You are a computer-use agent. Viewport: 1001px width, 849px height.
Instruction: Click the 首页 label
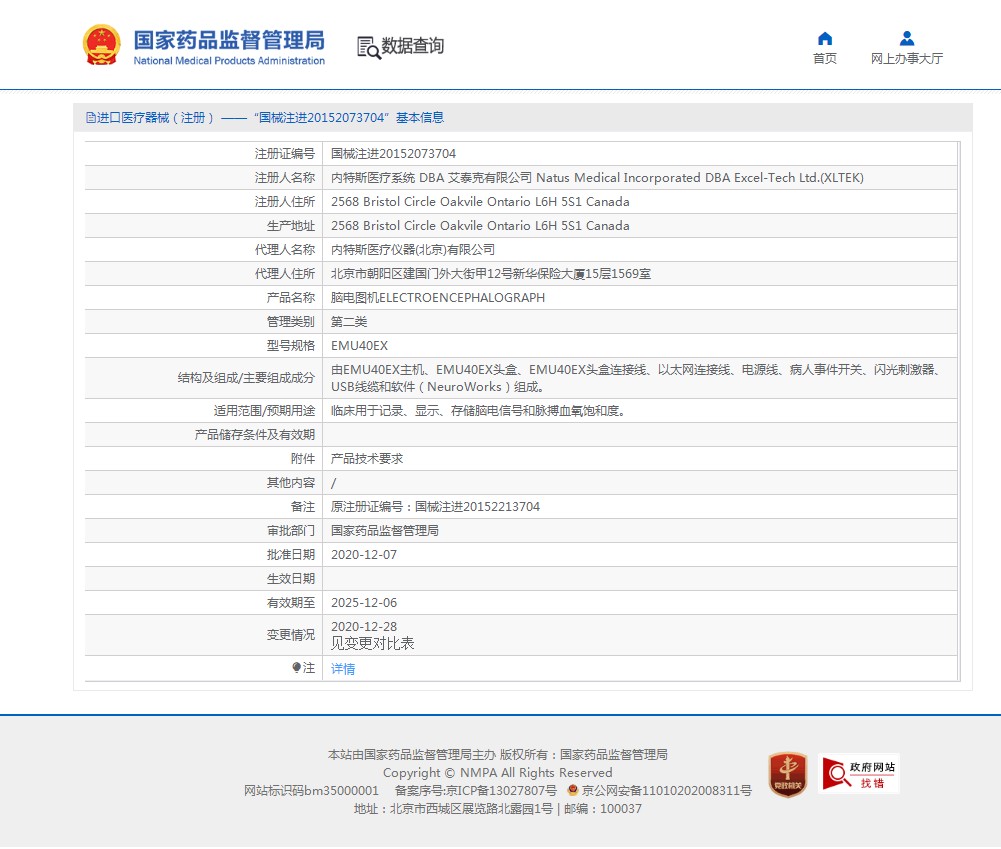(825, 58)
